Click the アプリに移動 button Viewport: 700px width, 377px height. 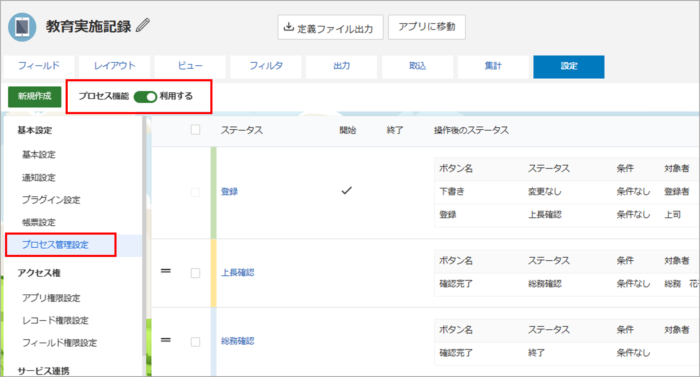[427, 27]
